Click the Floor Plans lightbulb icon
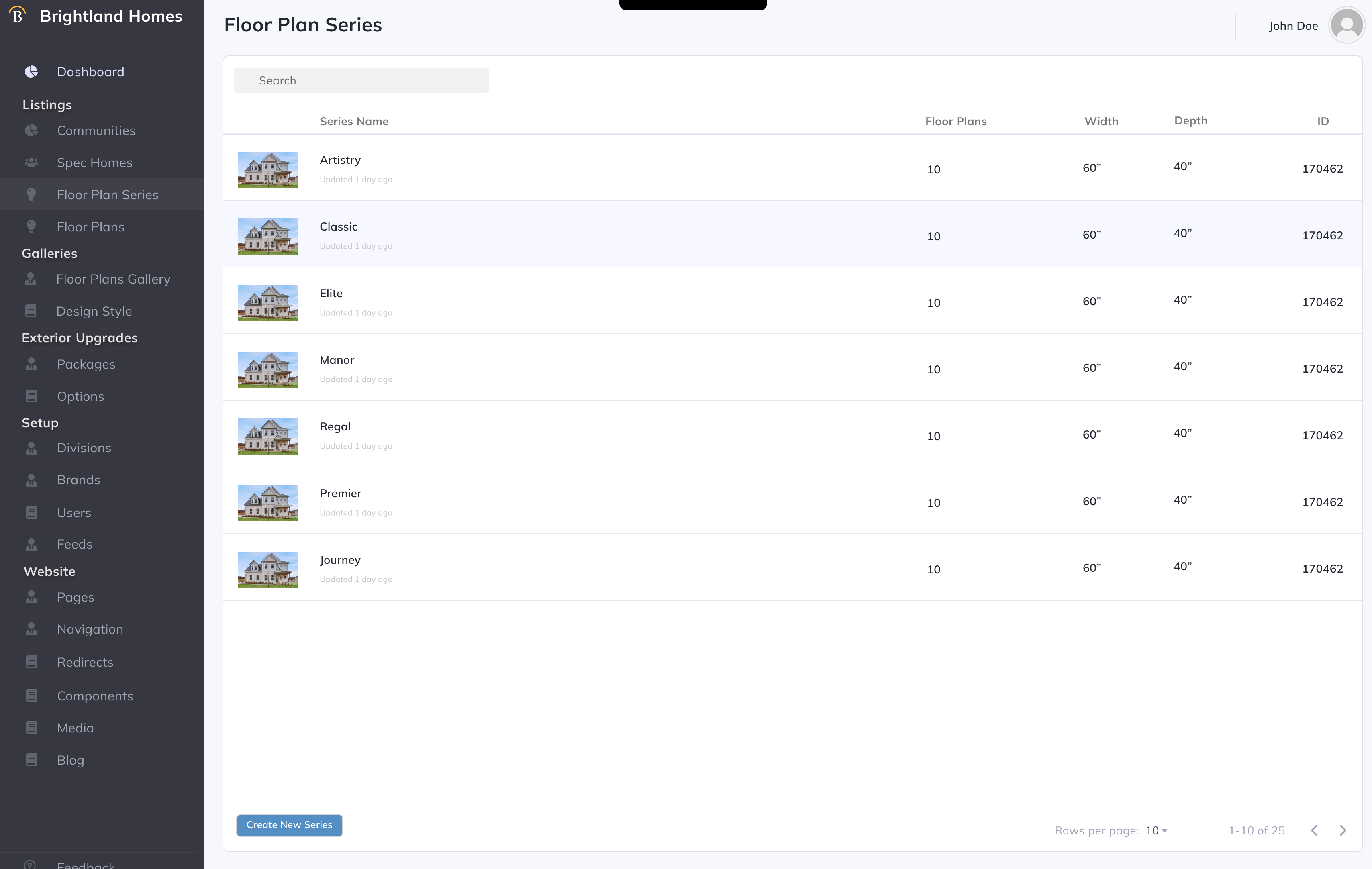Screen dimensions: 1372x869 31,227
